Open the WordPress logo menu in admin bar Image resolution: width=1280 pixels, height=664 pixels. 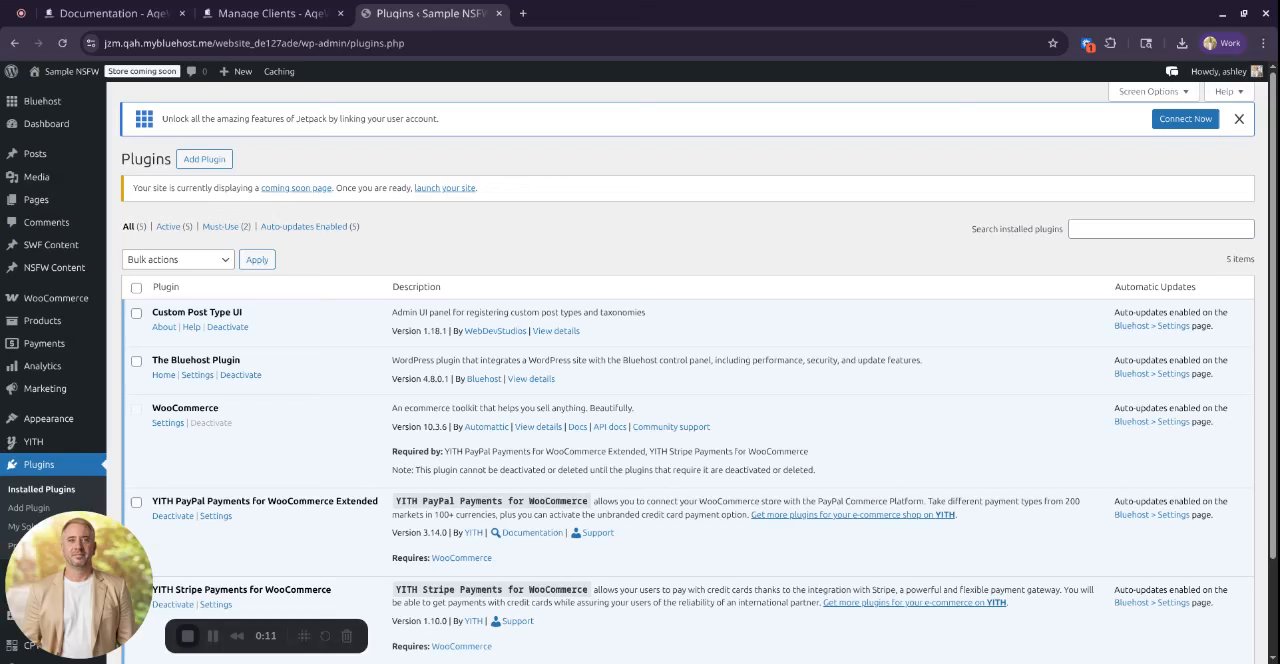[11, 71]
